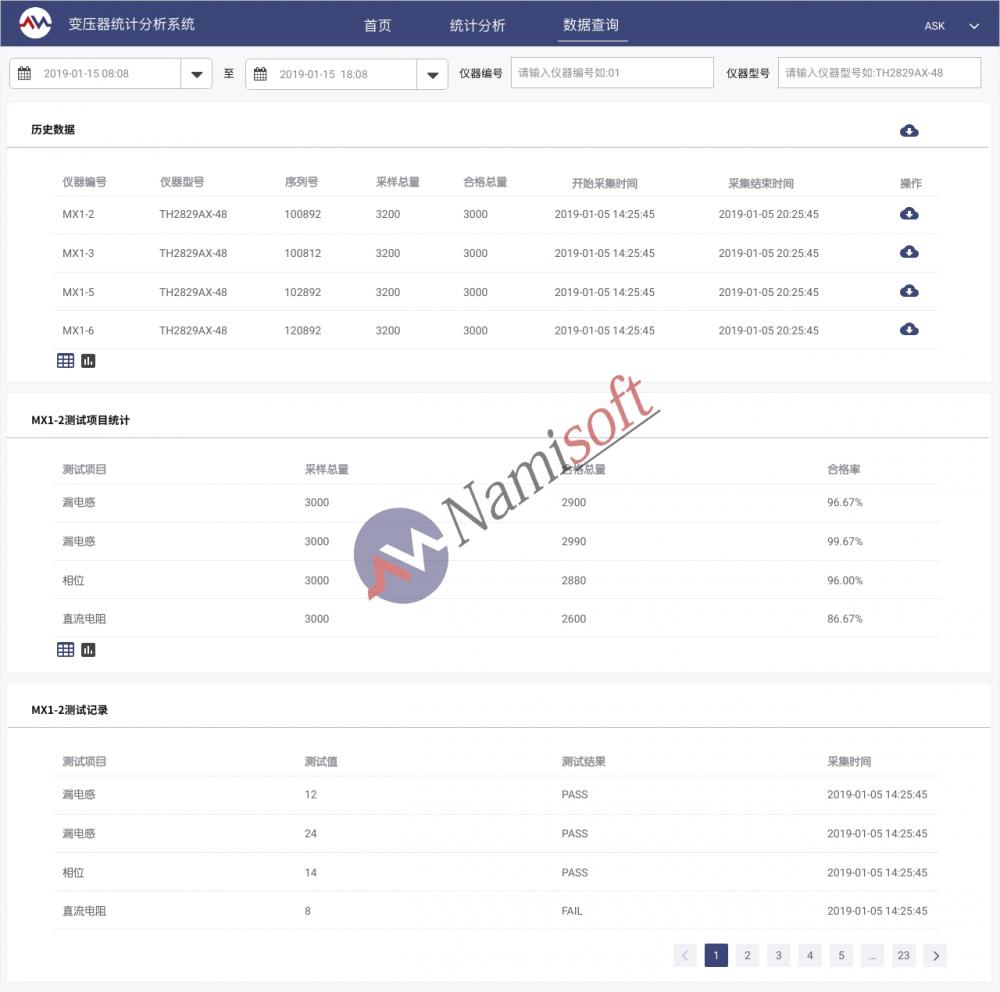Viewport: 1000px width, 992px height.
Task: Click next page arrow in pagination
Action: point(935,956)
